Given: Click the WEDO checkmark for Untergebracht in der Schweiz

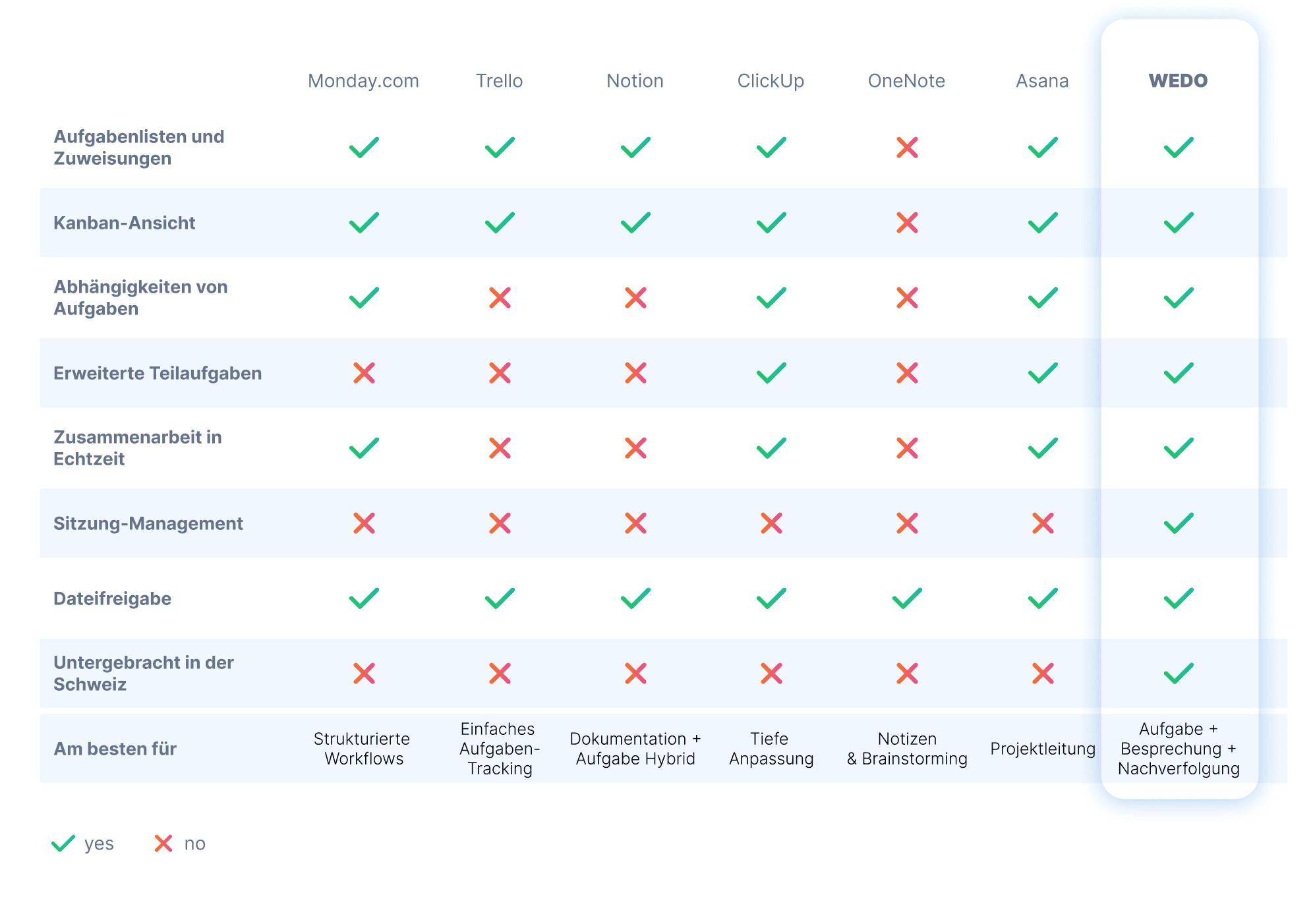Looking at the screenshot, I should pos(1178,674).
